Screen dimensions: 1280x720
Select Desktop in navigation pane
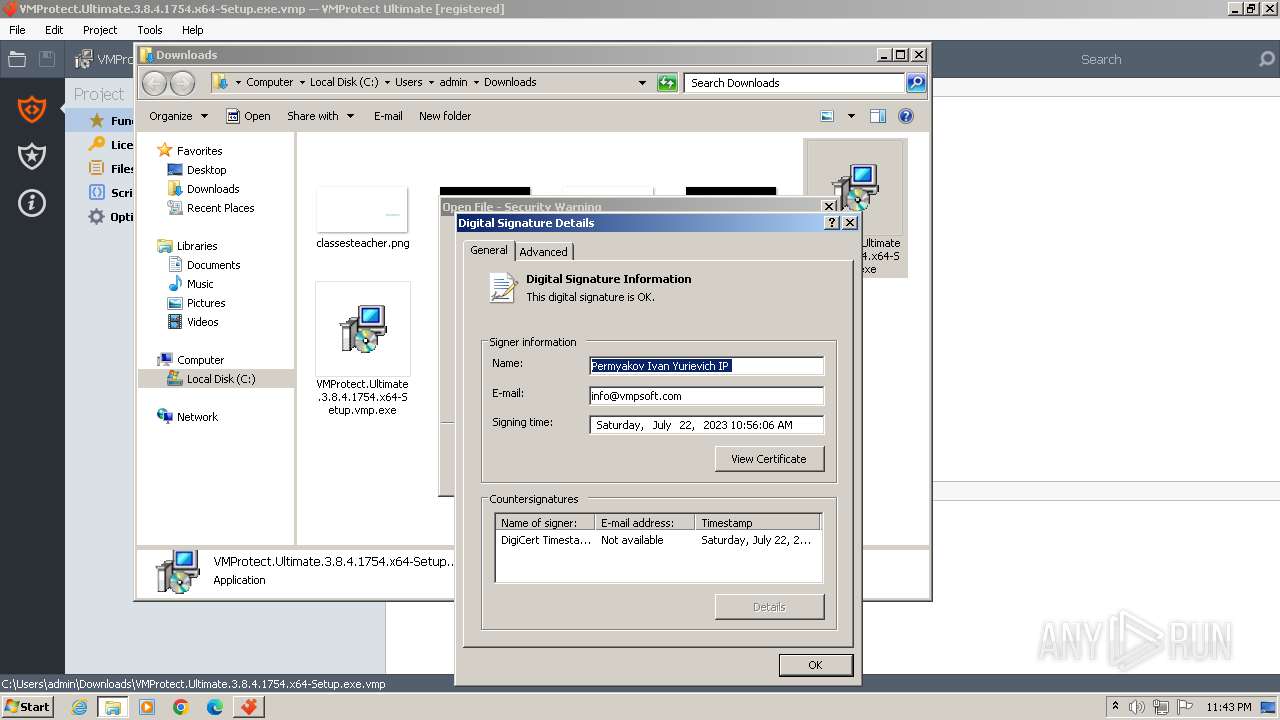point(197,170)
